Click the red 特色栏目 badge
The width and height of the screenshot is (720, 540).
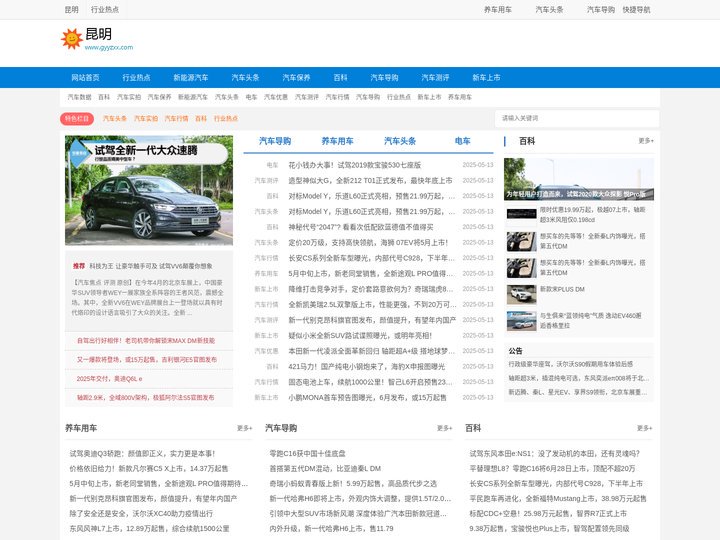coord(77,118)
